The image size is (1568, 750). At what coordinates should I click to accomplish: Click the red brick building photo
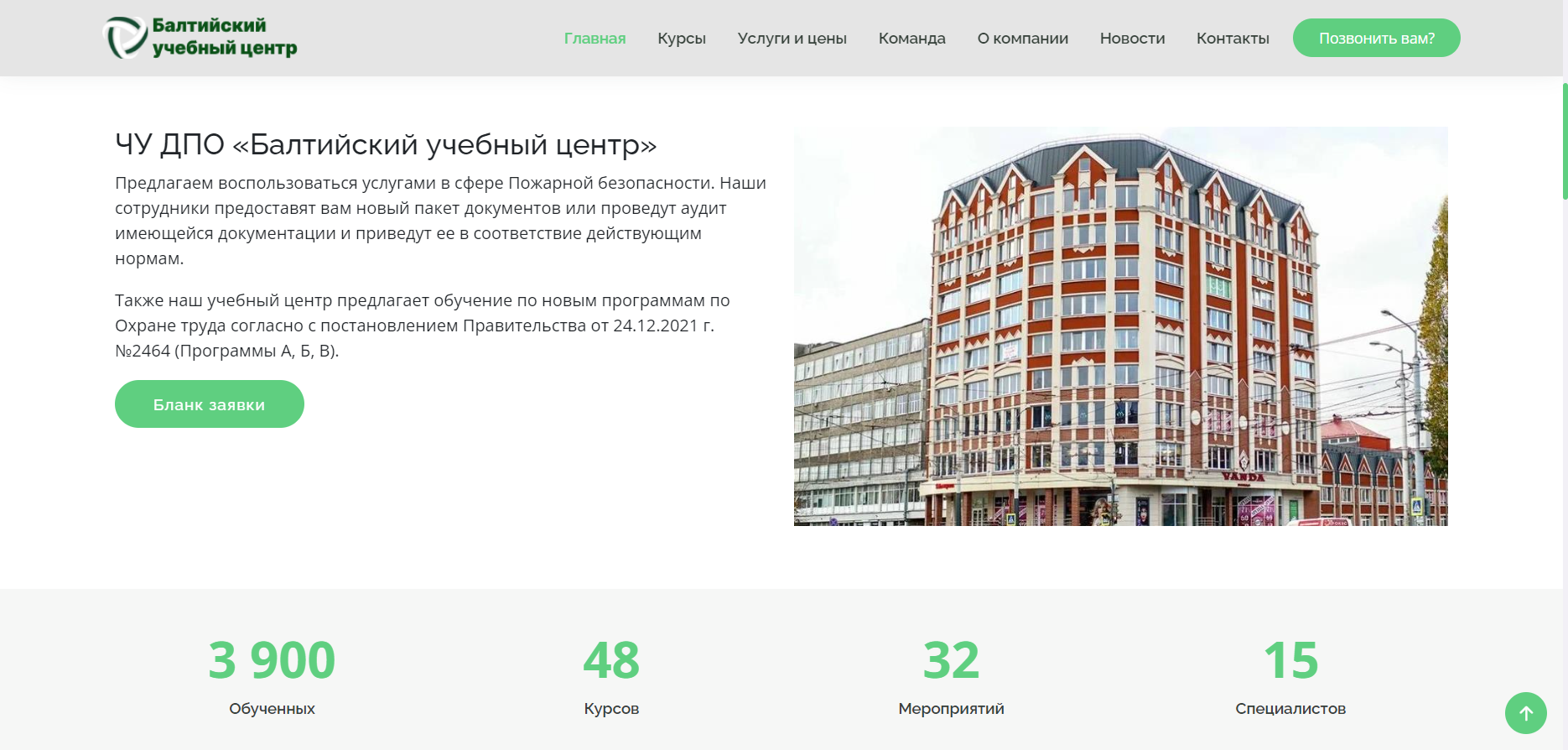(x=1120, y=326)
